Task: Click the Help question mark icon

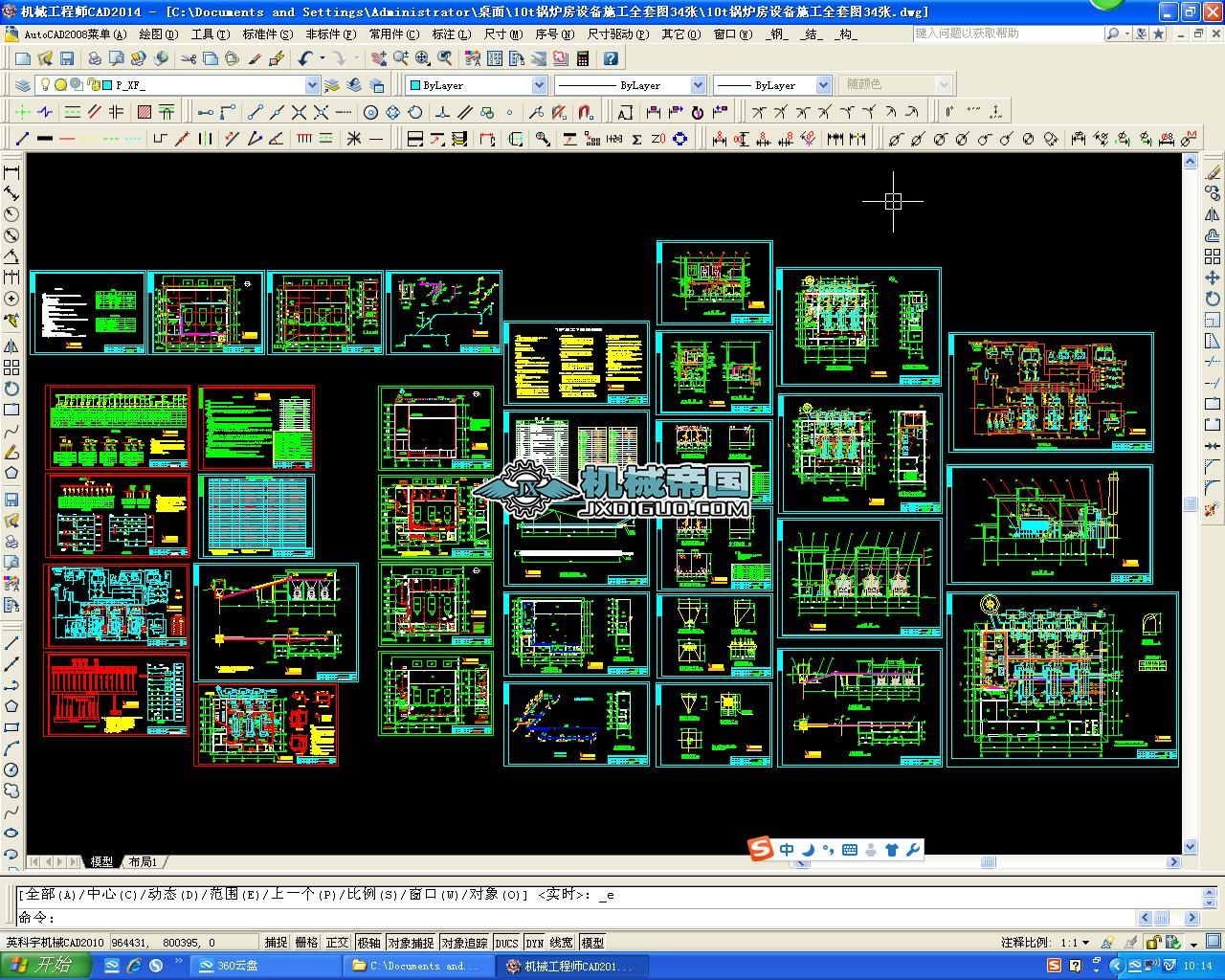Action: click(x=611, y=58)
